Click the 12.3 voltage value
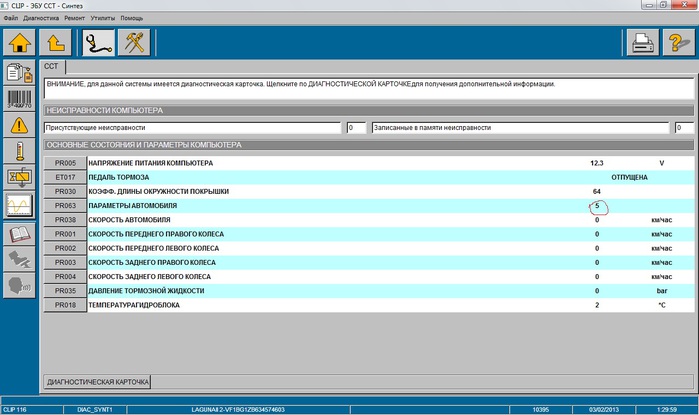 click(x=596, y=163)
